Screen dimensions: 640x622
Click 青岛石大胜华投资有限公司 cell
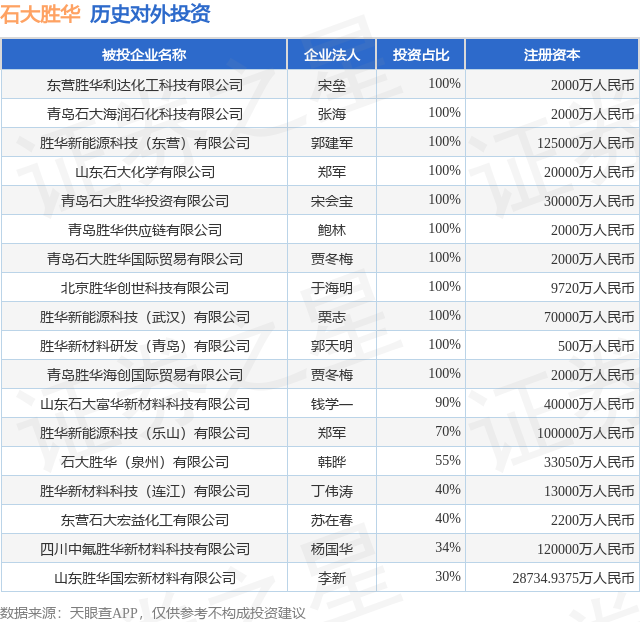[144, 201]
